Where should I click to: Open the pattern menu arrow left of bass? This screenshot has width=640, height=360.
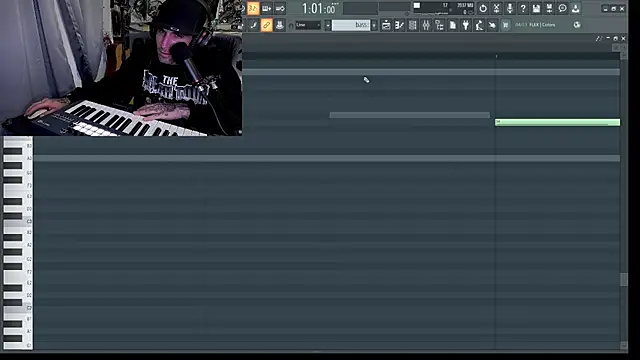pos(327,25)
